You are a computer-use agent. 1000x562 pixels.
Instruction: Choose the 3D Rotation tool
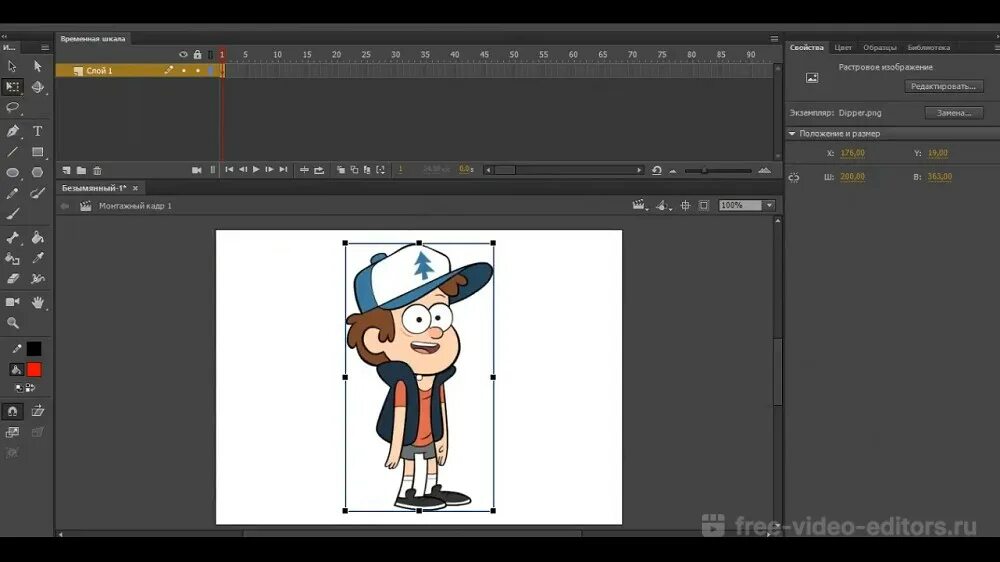38,87
